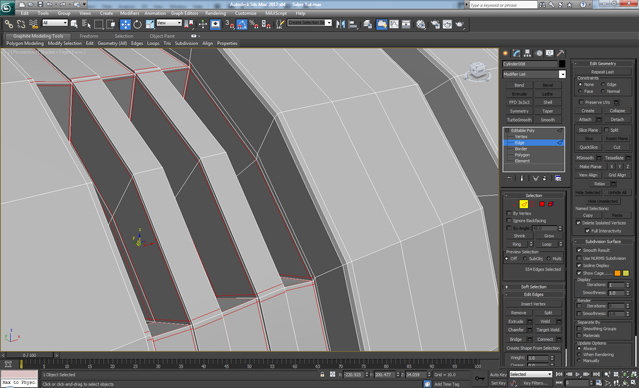Enable Use NURMS Subdivision checkbox
The width and height of the screenshot is (639, 388).
click(579, 258)
